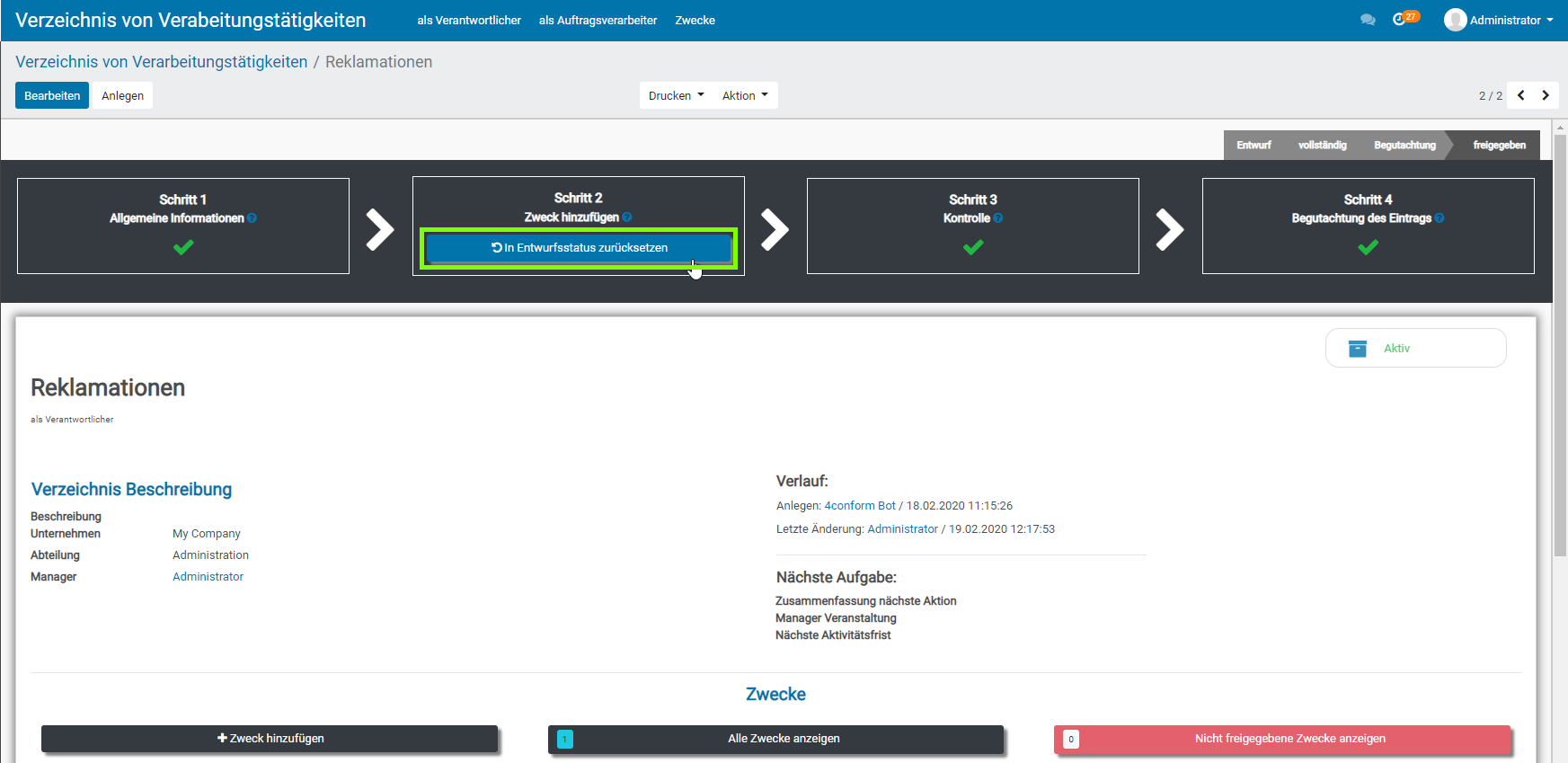Go to previous record arrow
Viewport: 1568px width, 763px height.
pyautogui.click(x=1520, y=95)
